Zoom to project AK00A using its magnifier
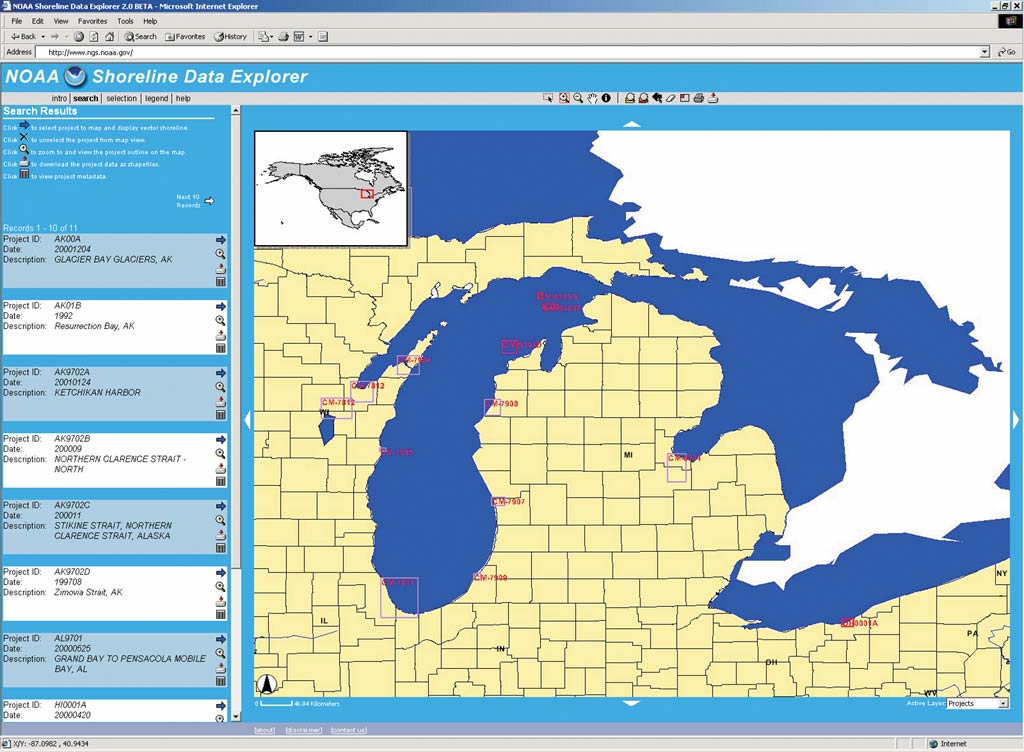The image size is (1024, 752). coord(221,254)
